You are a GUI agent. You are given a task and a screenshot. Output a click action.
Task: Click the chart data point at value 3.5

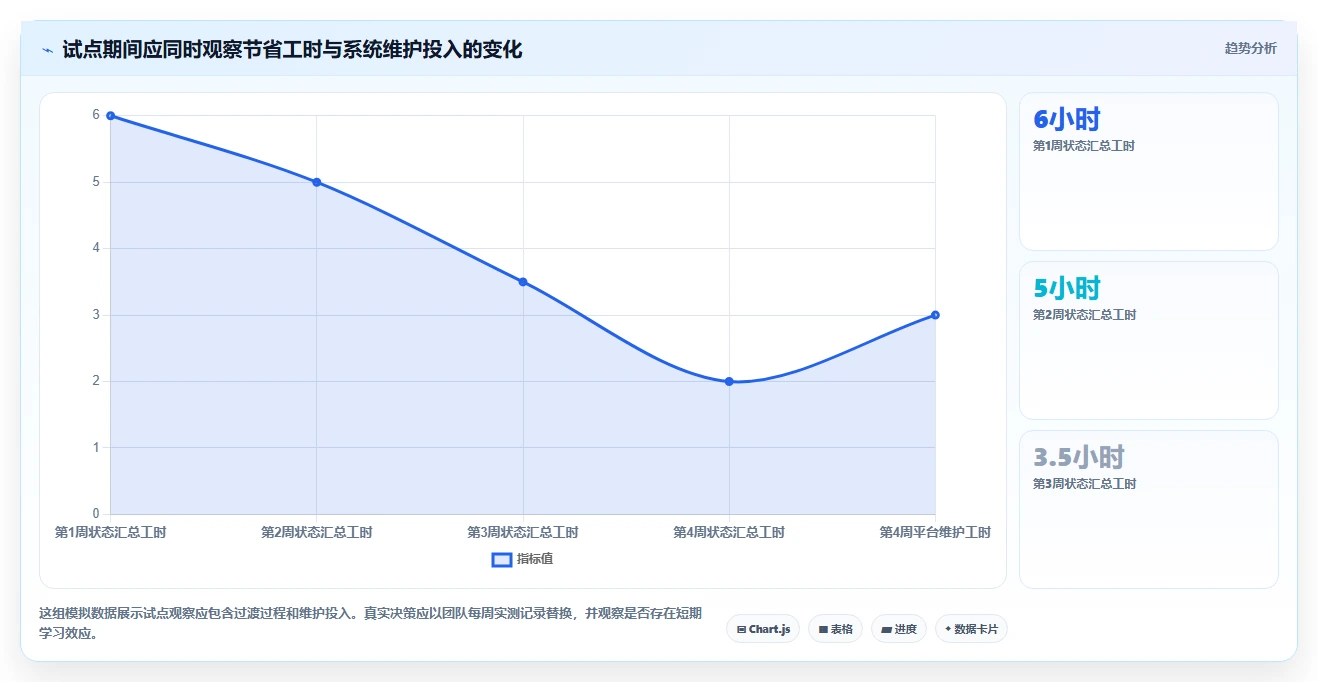[x=523, y=282]
